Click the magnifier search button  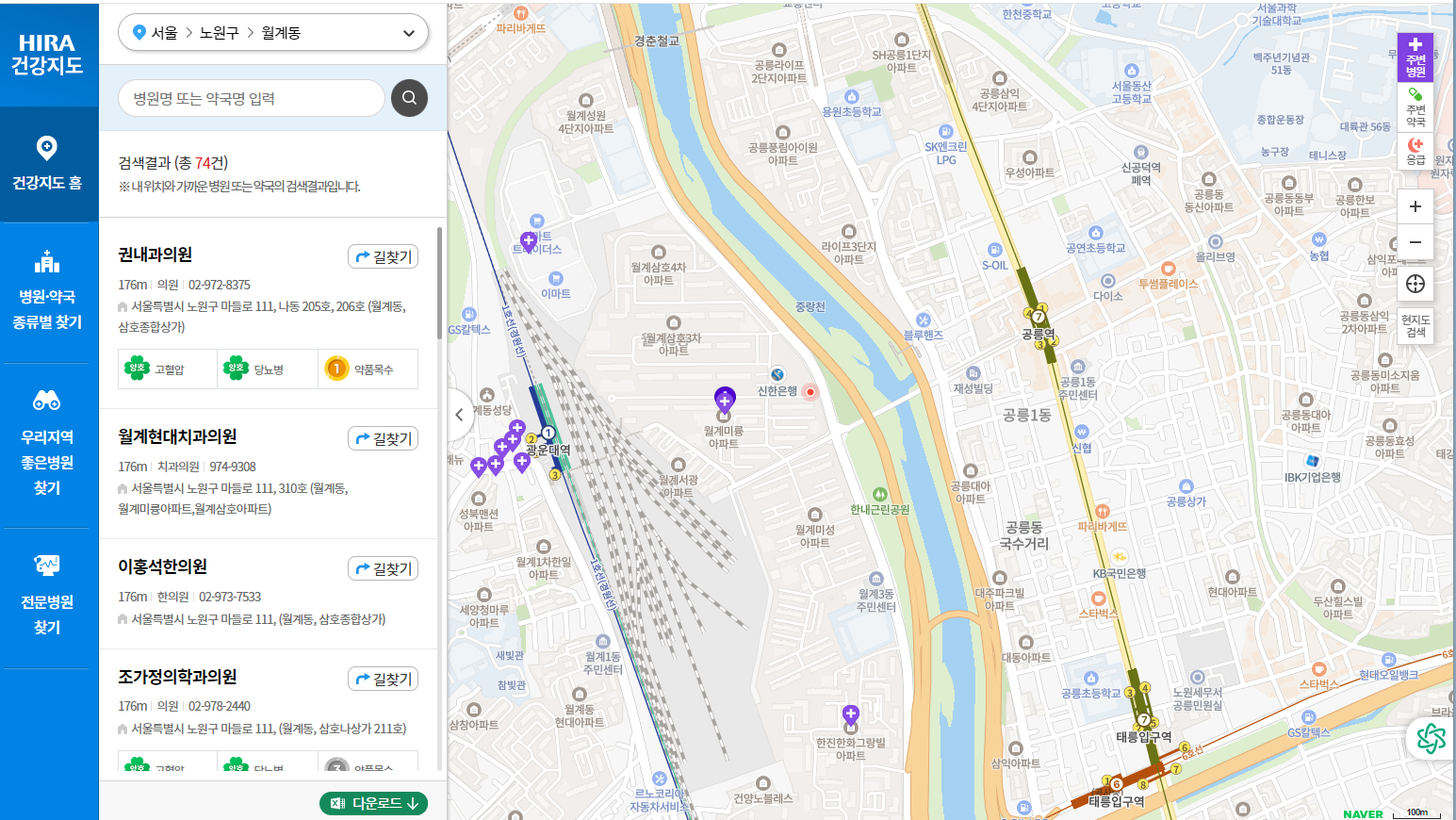[409, 98]
